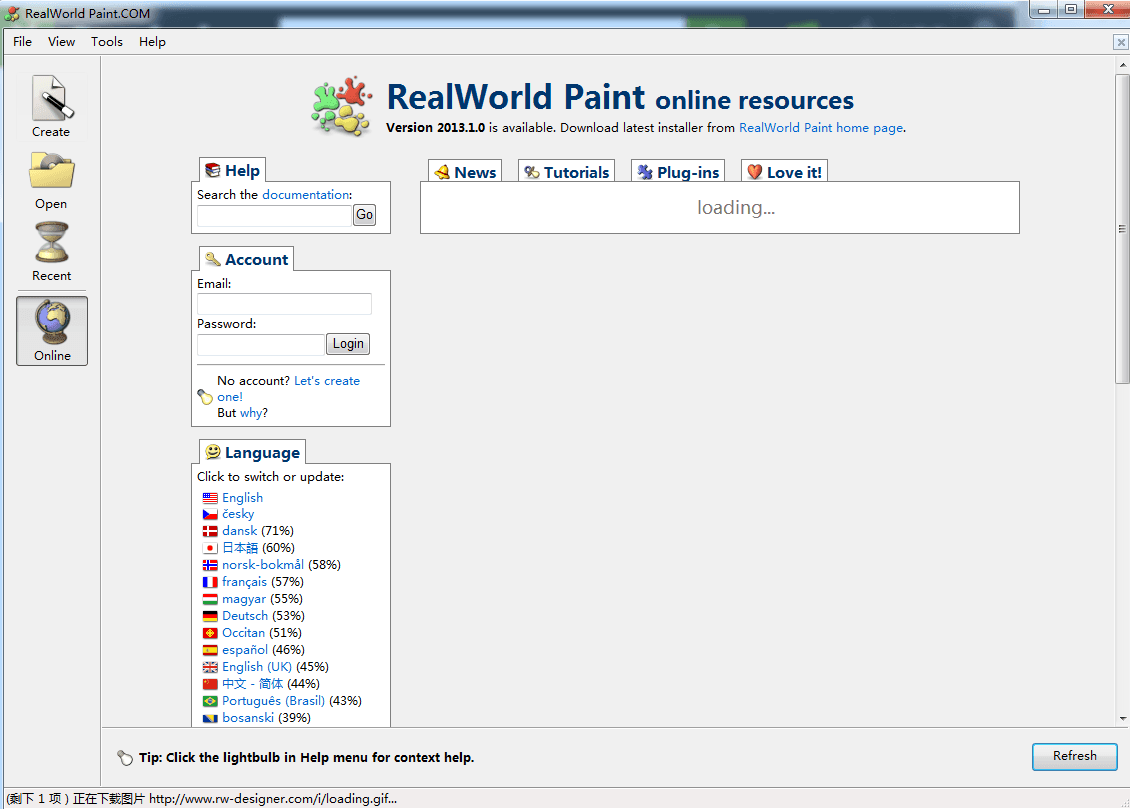Show recent files with hourglass icon
1130x809 pixels.
tap(52, 242)
